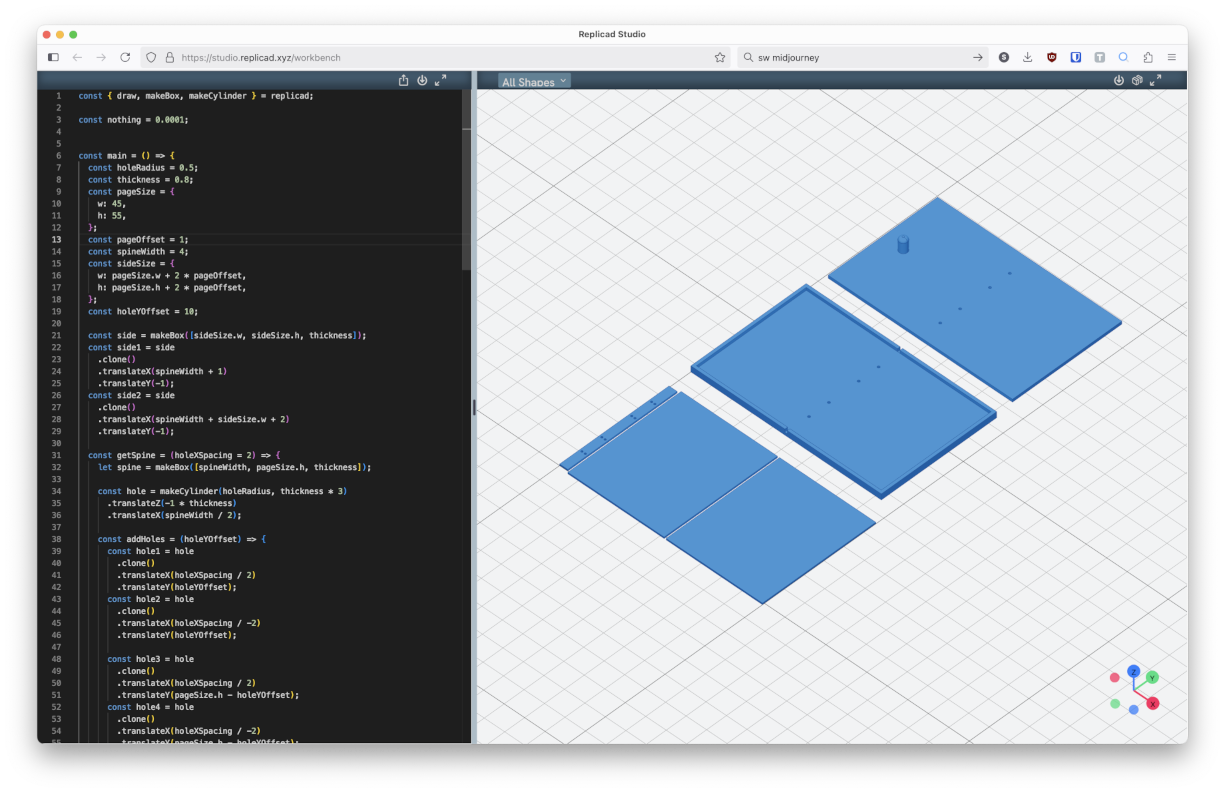Open the gray T extension icon
Screen dimensions: 1225x793
1100,58
